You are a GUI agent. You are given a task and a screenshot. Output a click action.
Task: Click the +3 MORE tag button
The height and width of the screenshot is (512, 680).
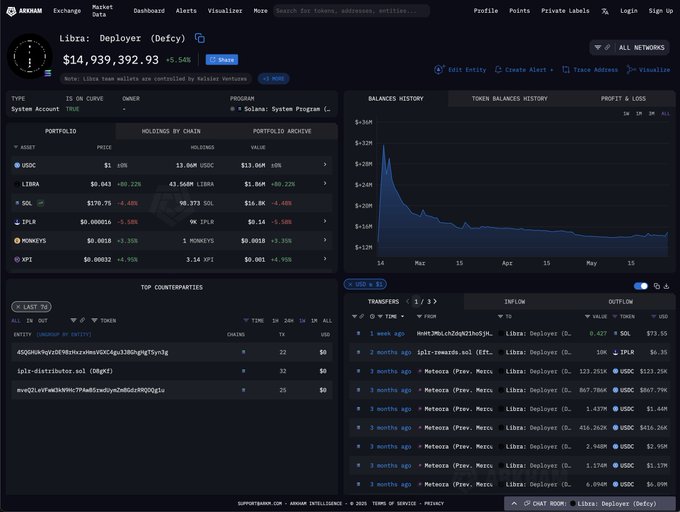pos(273,78)
